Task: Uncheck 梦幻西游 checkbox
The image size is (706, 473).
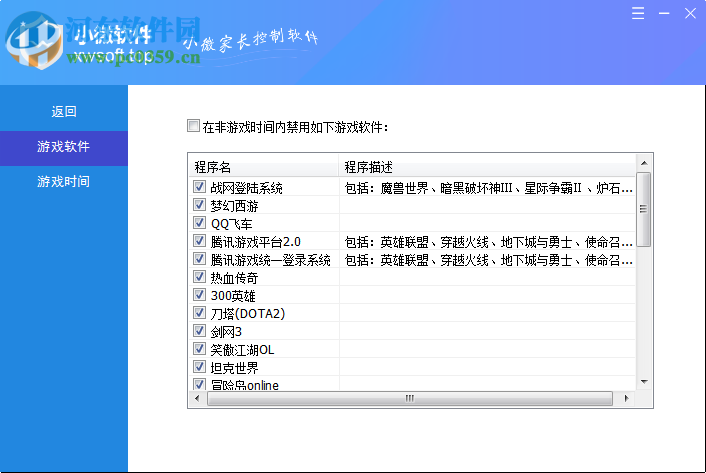Action: pos(199,205)
